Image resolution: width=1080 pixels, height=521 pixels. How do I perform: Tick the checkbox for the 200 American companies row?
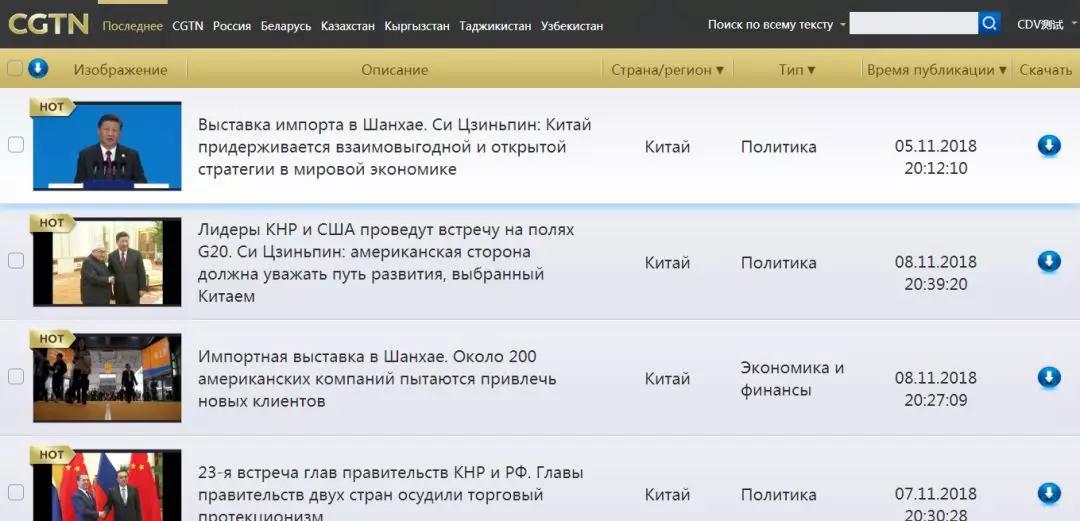click(x=15, y=376)
